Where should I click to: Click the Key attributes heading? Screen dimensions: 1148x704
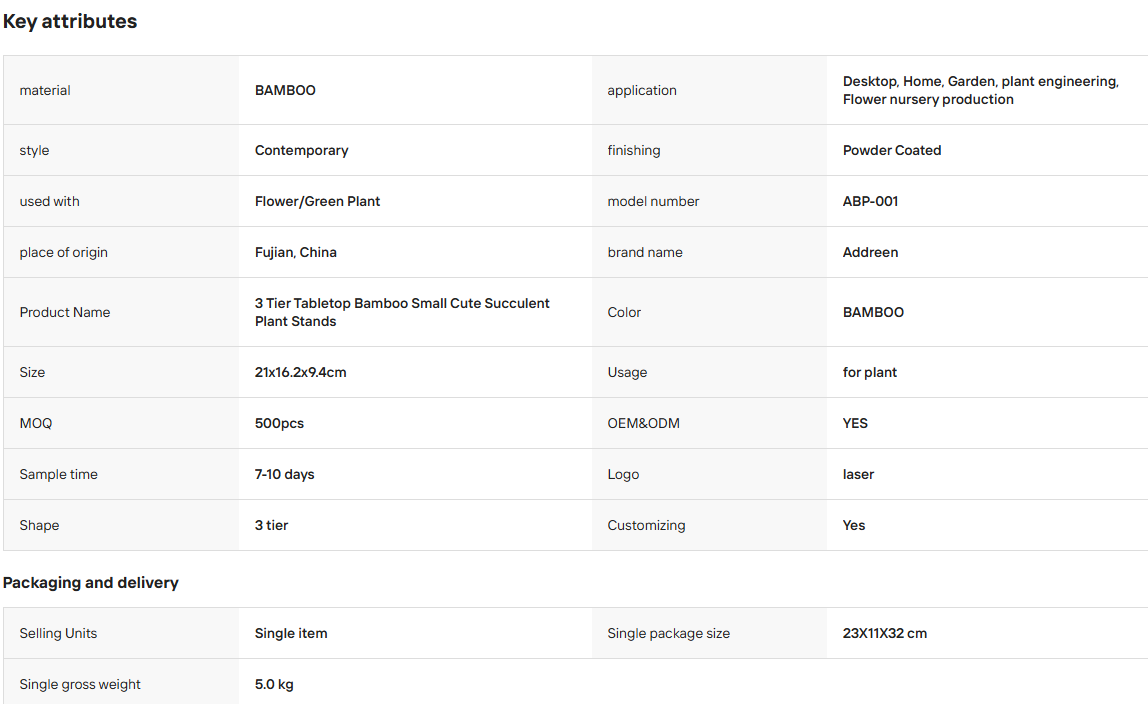tap(70, 21)
